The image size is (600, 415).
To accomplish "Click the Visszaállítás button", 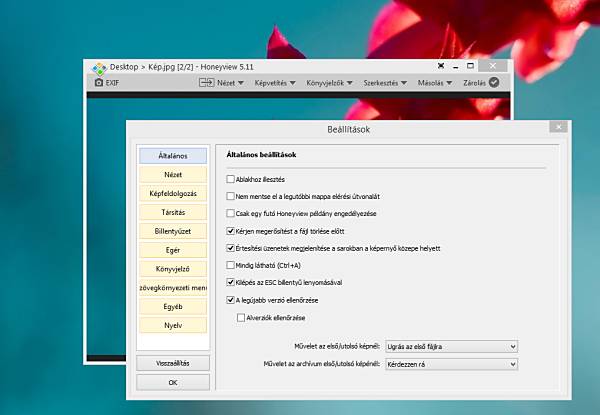I will coord(173,363).
